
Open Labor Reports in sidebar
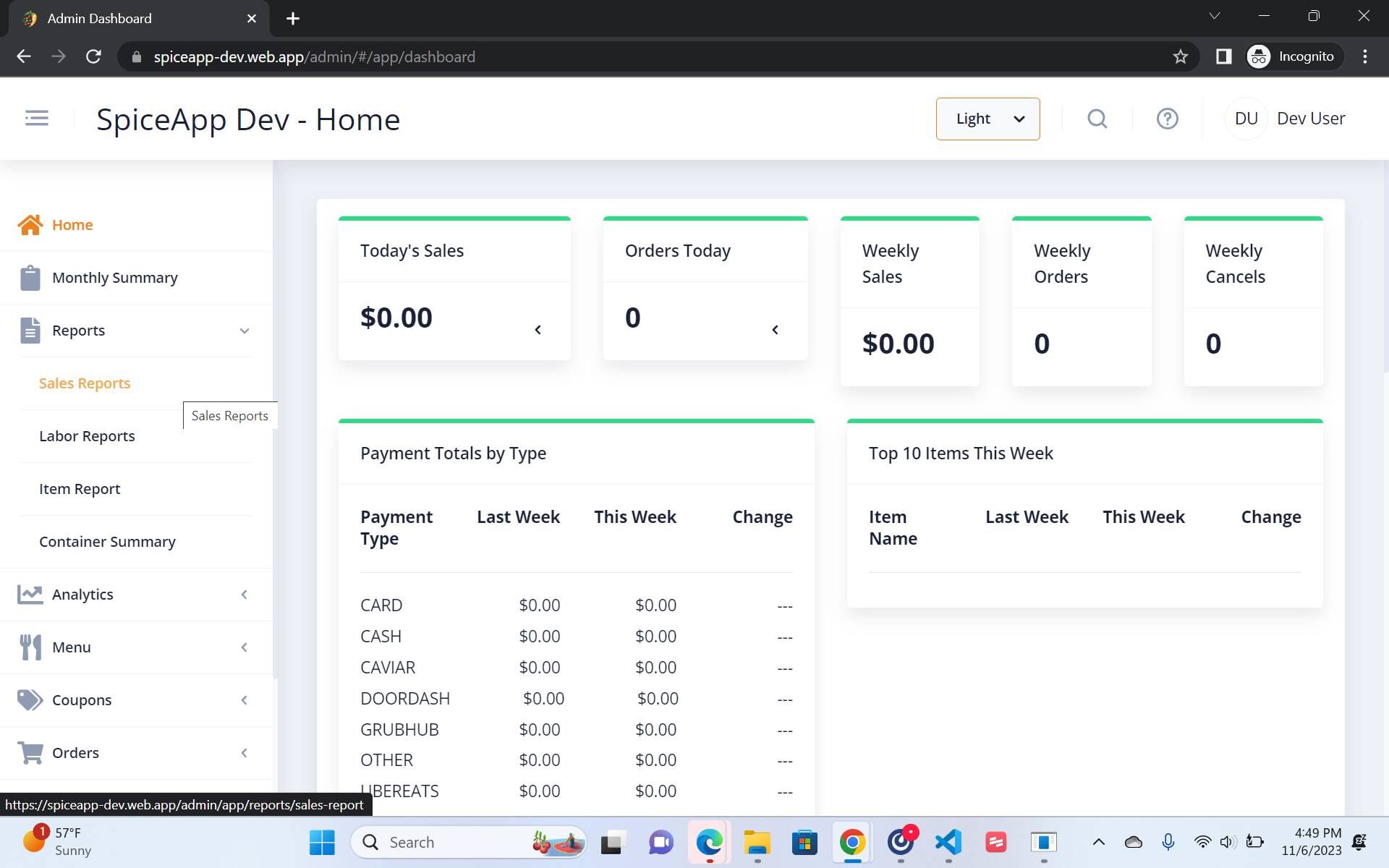87,436
